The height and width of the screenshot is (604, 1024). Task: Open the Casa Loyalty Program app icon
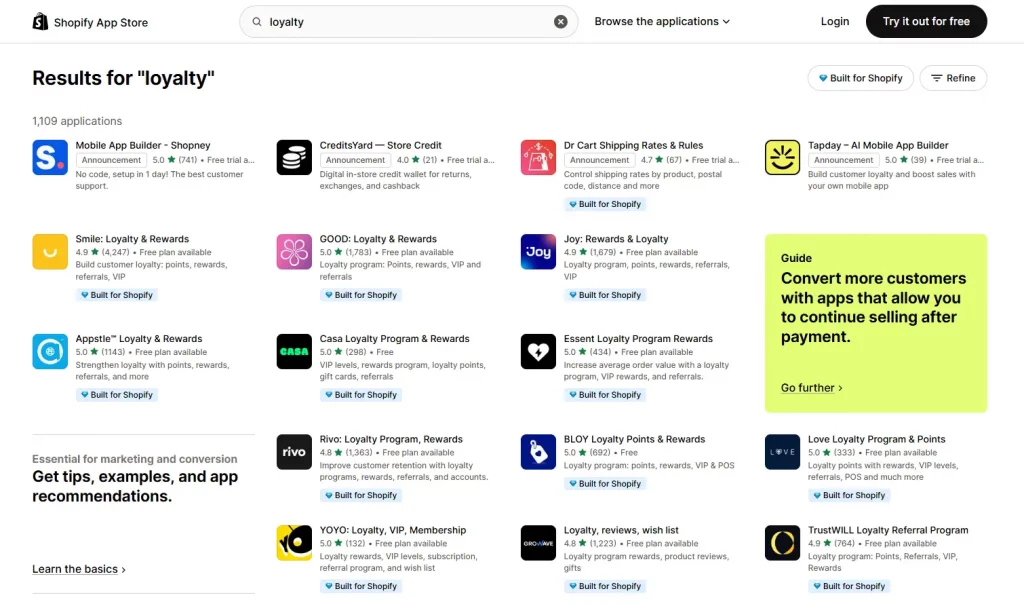294,351
